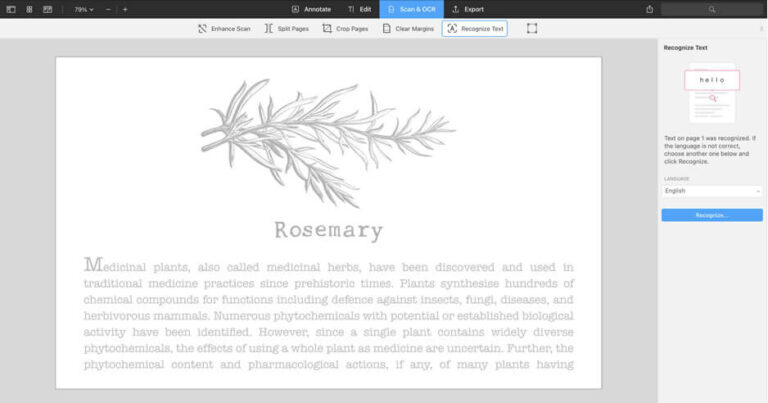Open the Export tab
Viewport: 768px width, 403px height.
(x=468, y=9)
